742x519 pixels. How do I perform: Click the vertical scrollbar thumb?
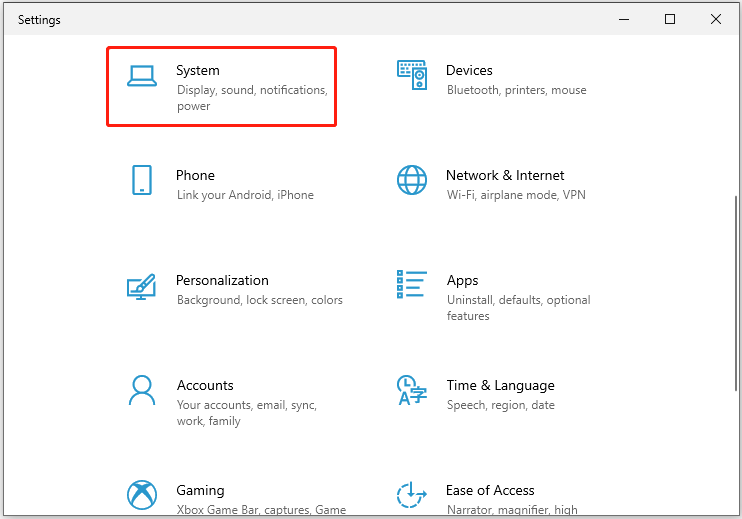[x=736, y=293]
